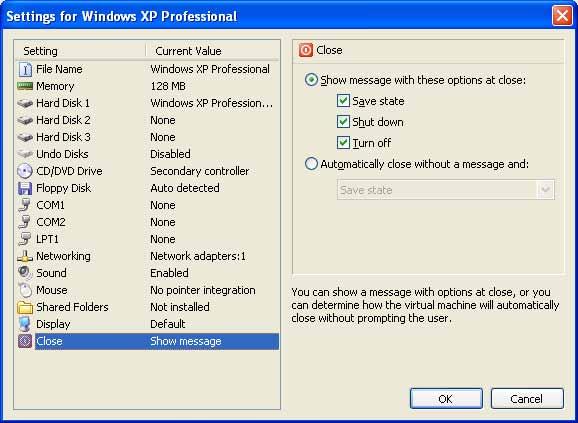
Task: Click the red Close icon in panel header
Action: pos(306,50)
